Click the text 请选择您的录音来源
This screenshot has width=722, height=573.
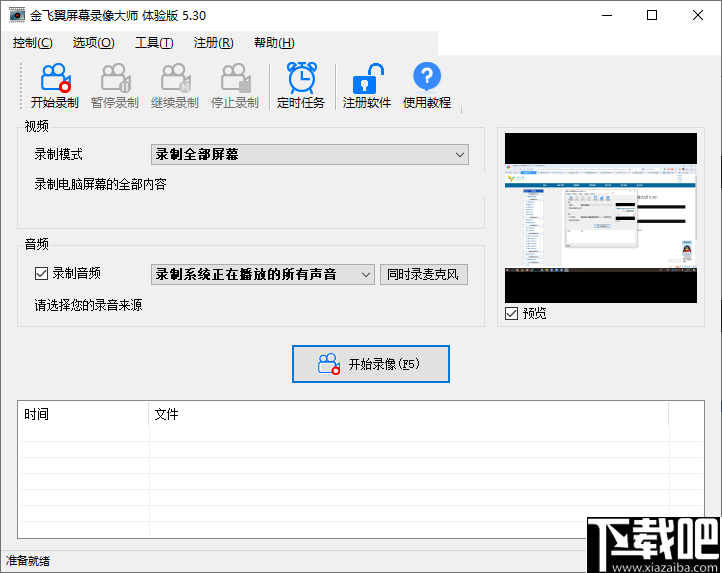(x=88, y=305)
